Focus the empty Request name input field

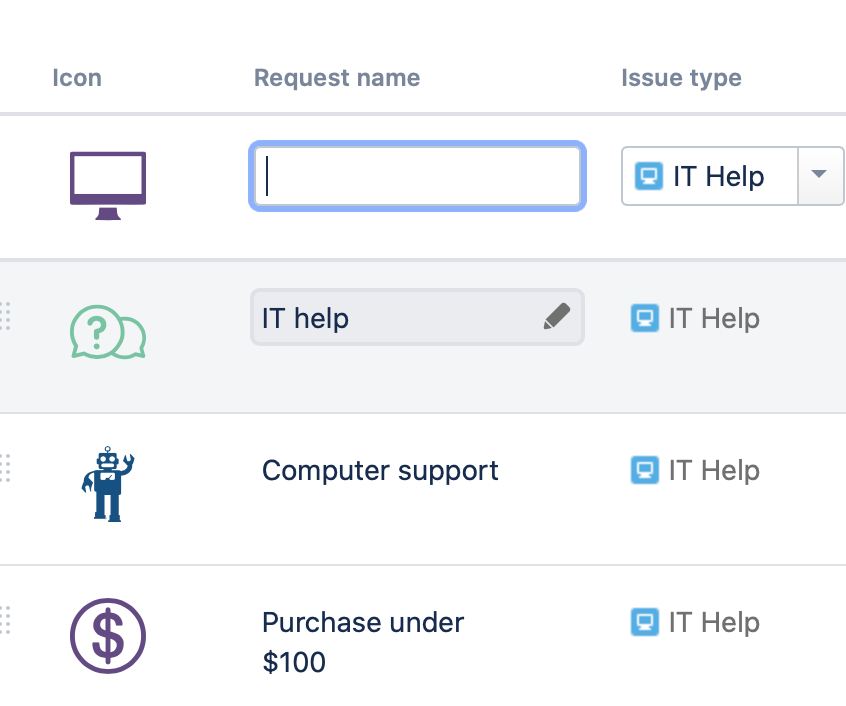(417, 177)
